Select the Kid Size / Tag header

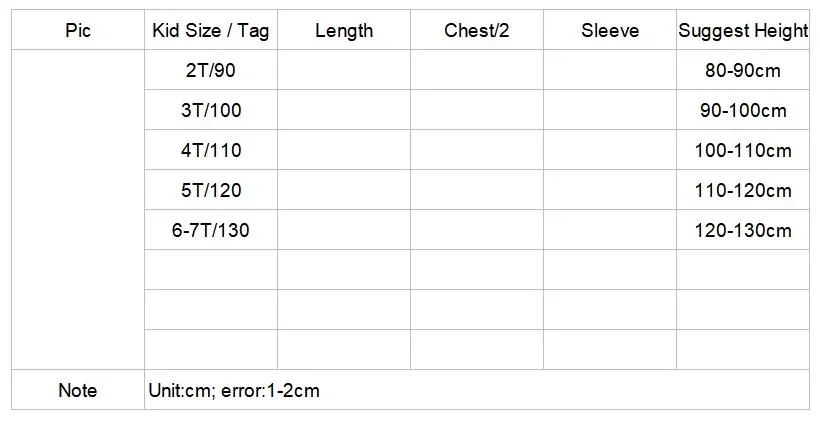[x=211, y=31]
